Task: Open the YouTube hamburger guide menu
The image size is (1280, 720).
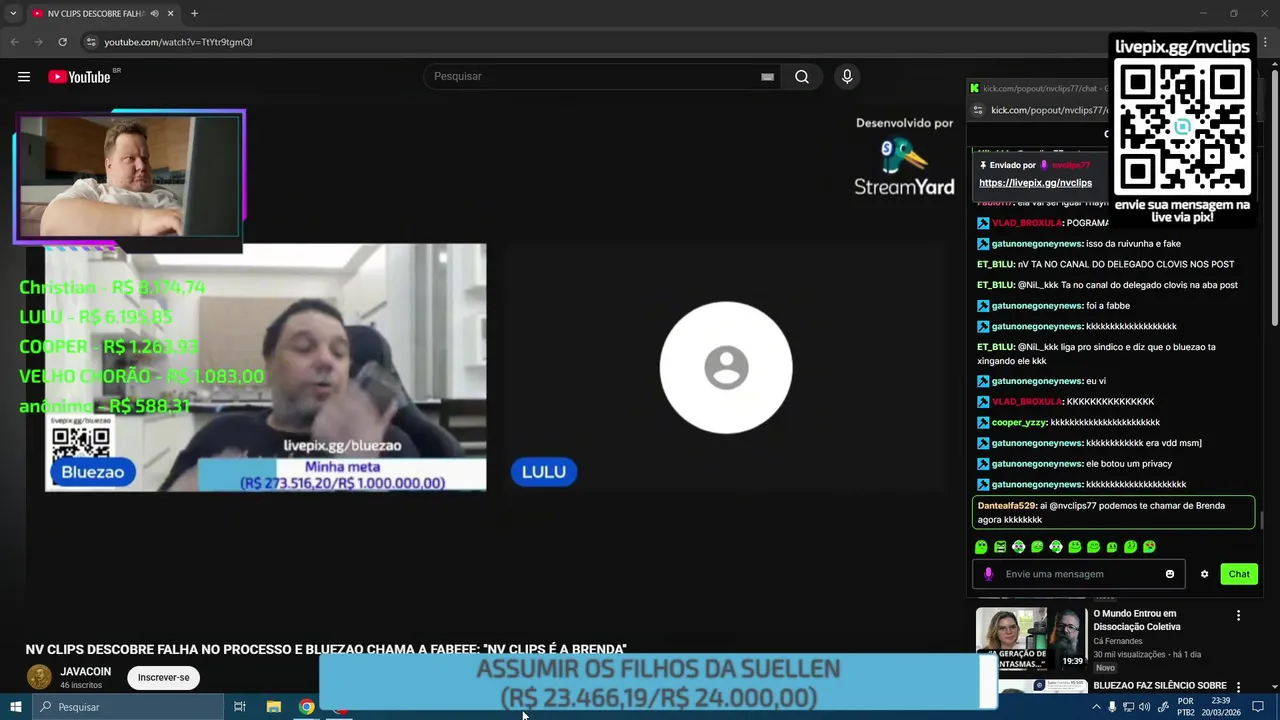Action: [x=24, y=77]
